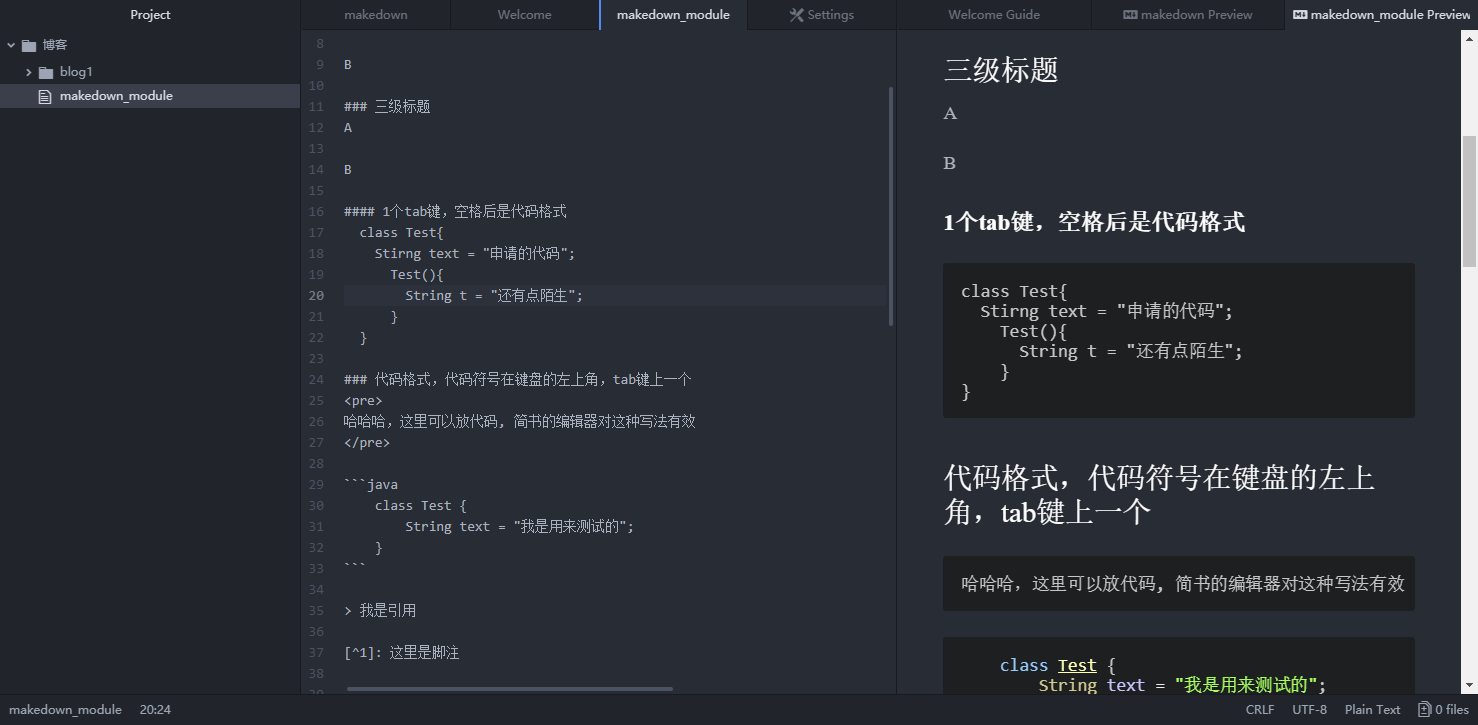Click the '代码格式' heading in preview

click(1159, 494)
